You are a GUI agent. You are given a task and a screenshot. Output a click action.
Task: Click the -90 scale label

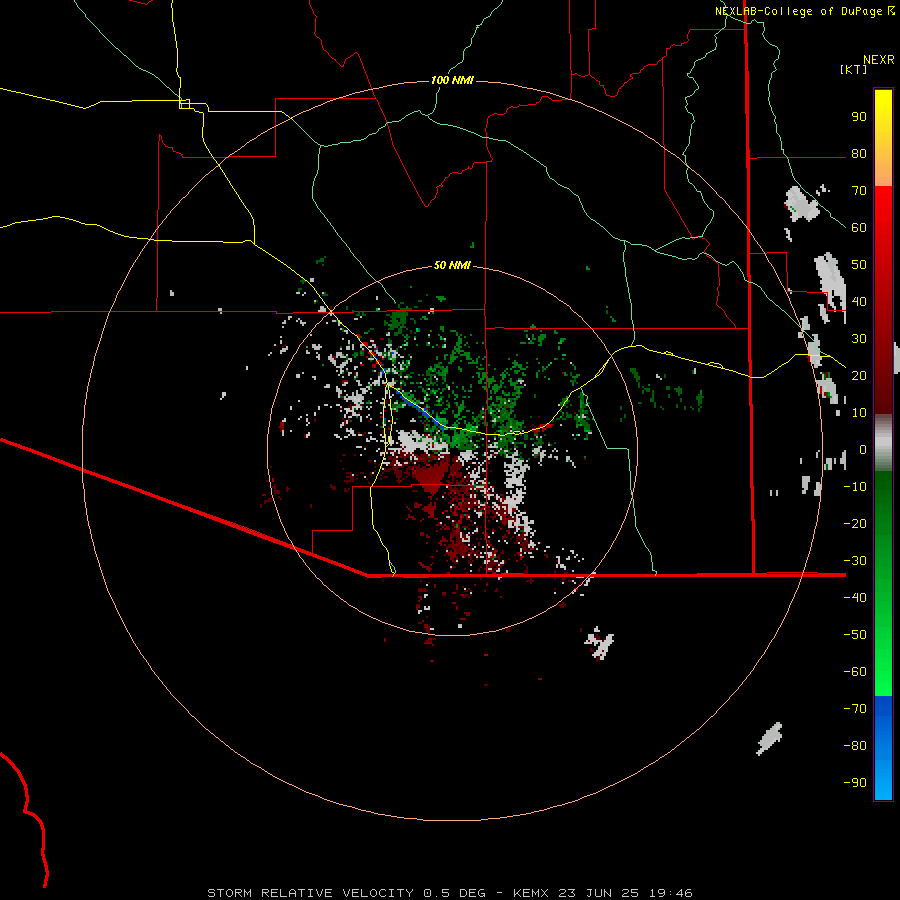click(x=855, y=783)
